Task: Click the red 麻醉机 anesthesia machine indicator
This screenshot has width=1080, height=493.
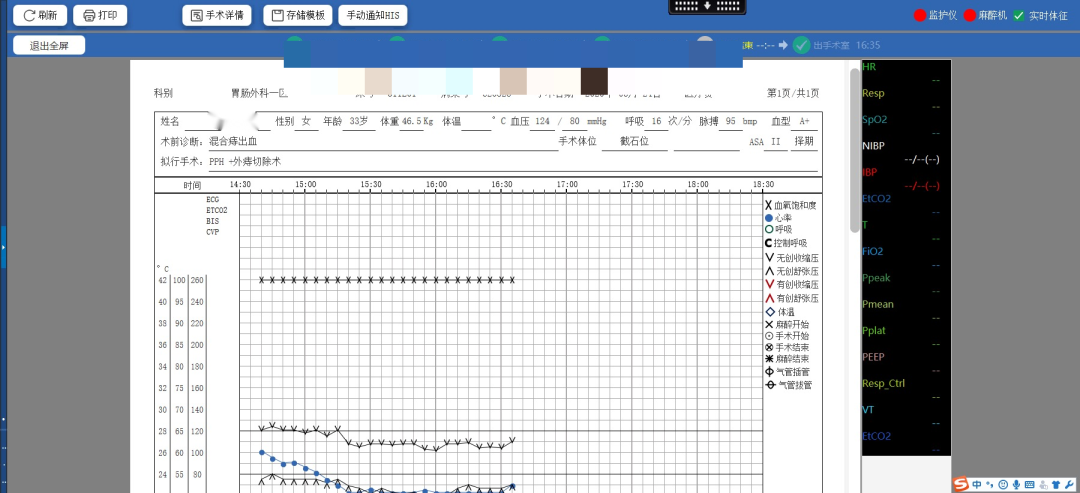Action: click(970, 15)
